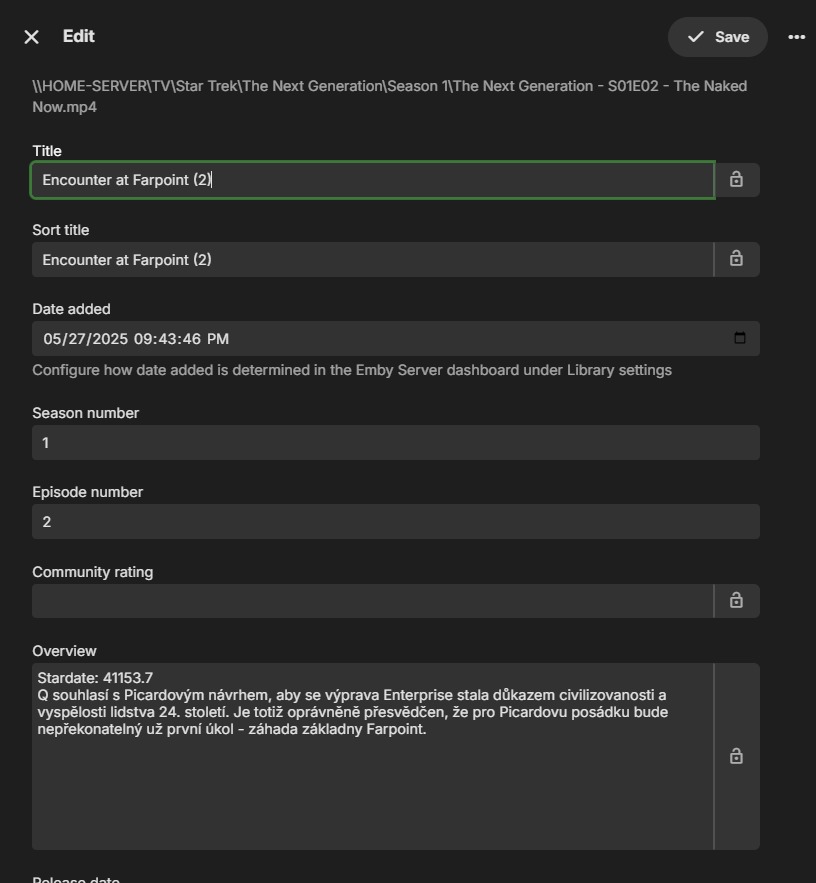Viewport: 816px width, 883px height.
Task: Click the Save button
Action: point(717,37)
